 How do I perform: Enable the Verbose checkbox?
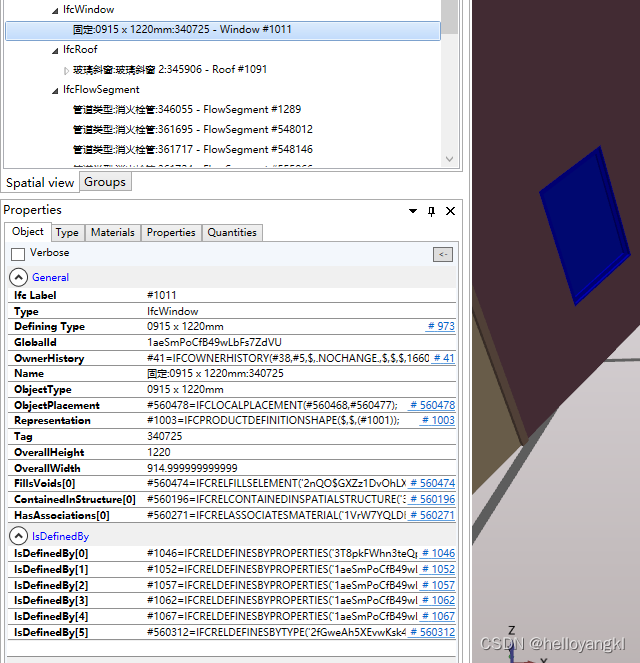click(x=18, y=254)
